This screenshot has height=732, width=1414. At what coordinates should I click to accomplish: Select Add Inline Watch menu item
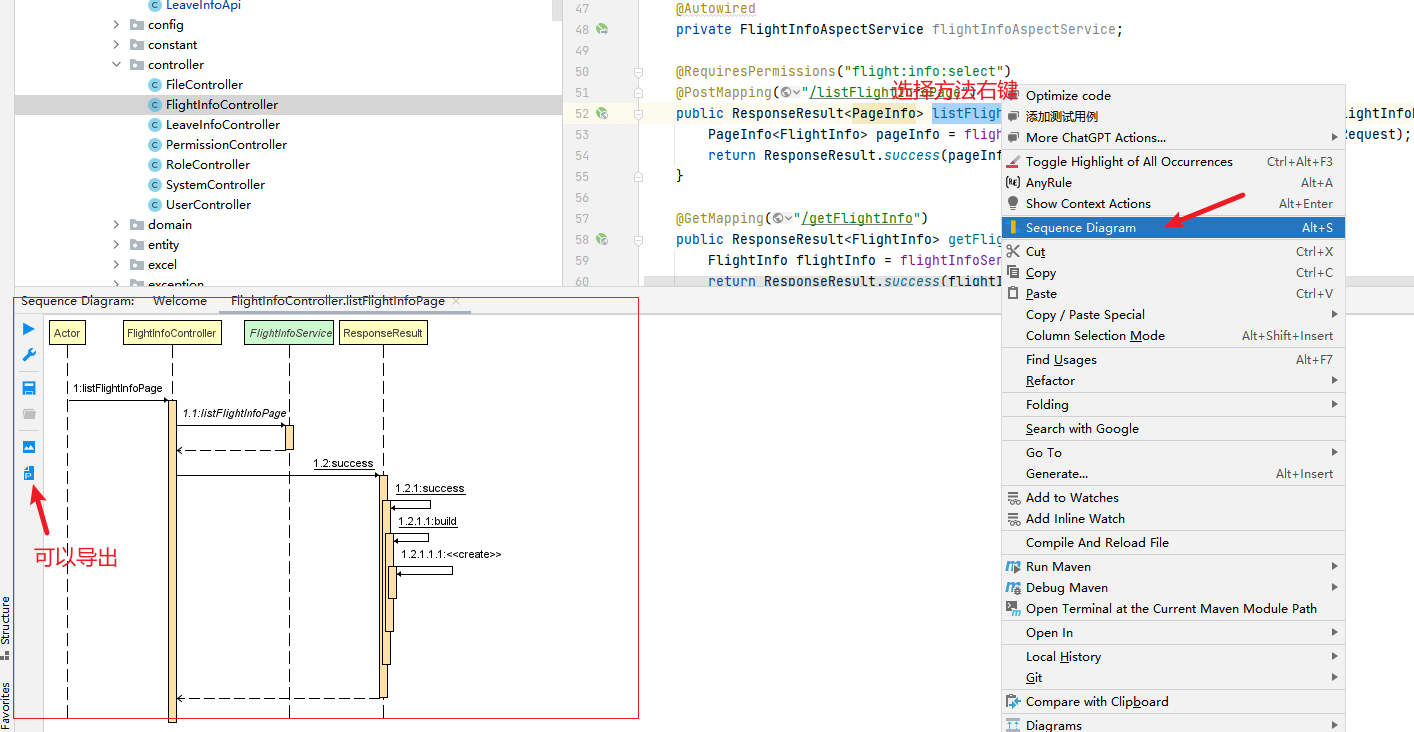click(x=1173, y=519)
